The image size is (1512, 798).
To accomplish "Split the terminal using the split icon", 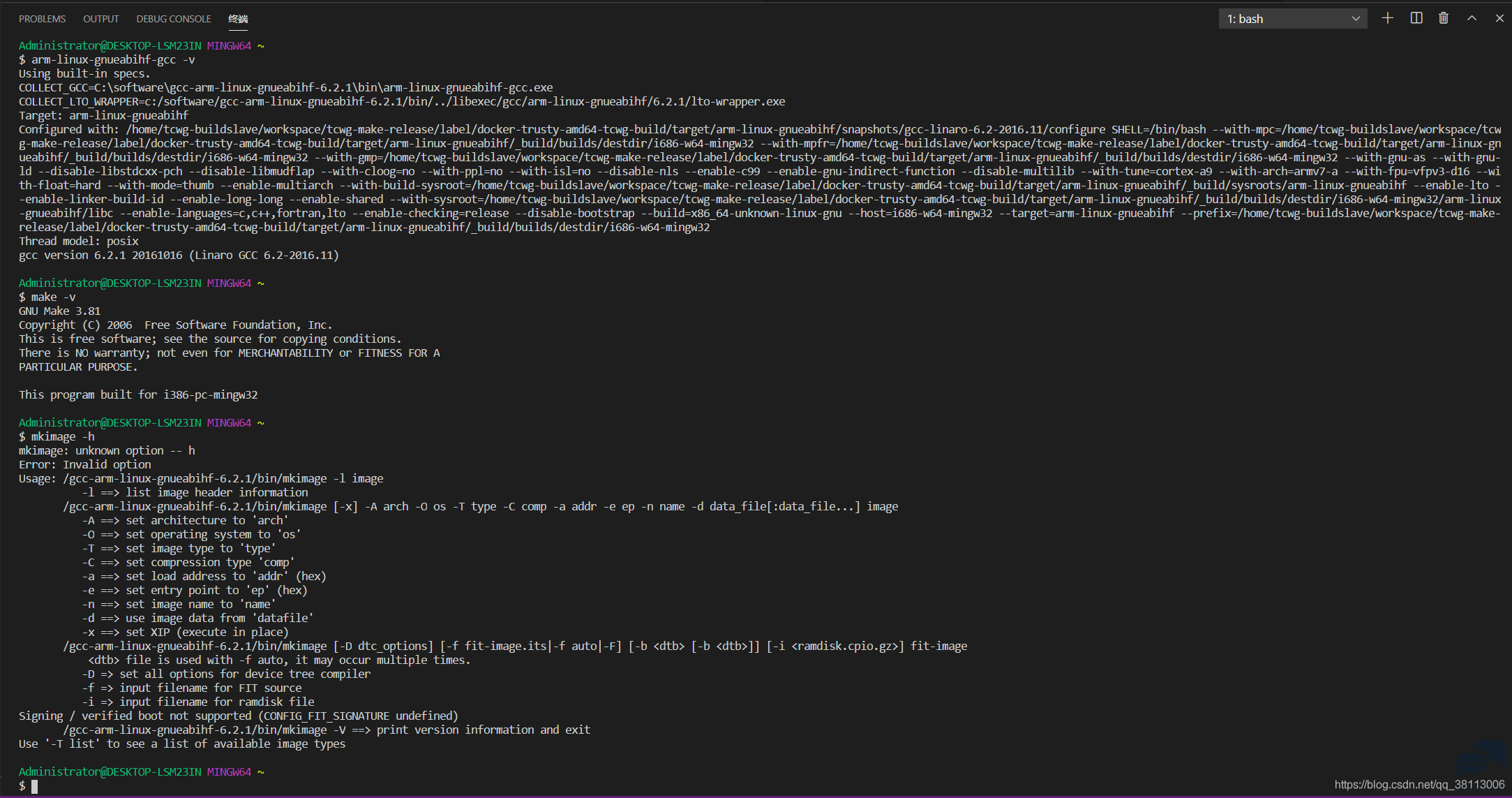I will click(1416, 19).
